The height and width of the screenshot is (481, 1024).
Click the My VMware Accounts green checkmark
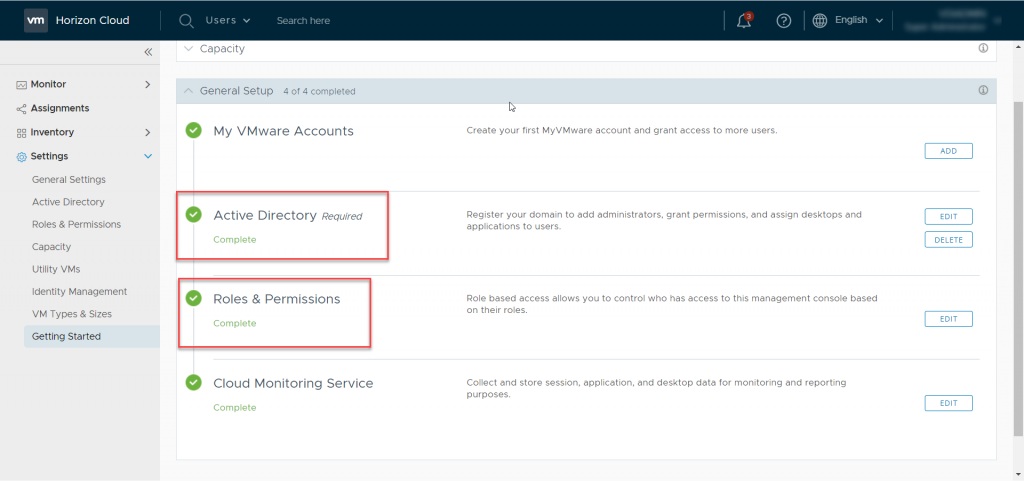point(193,131)
